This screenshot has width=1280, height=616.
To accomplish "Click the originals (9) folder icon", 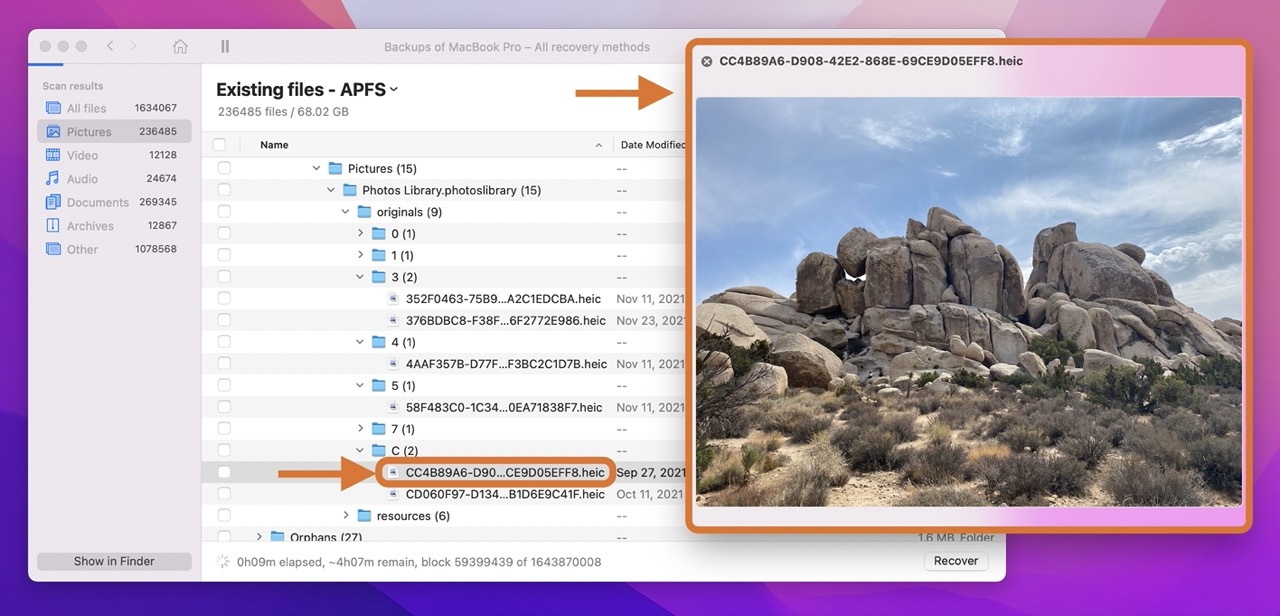I will 364,212.
